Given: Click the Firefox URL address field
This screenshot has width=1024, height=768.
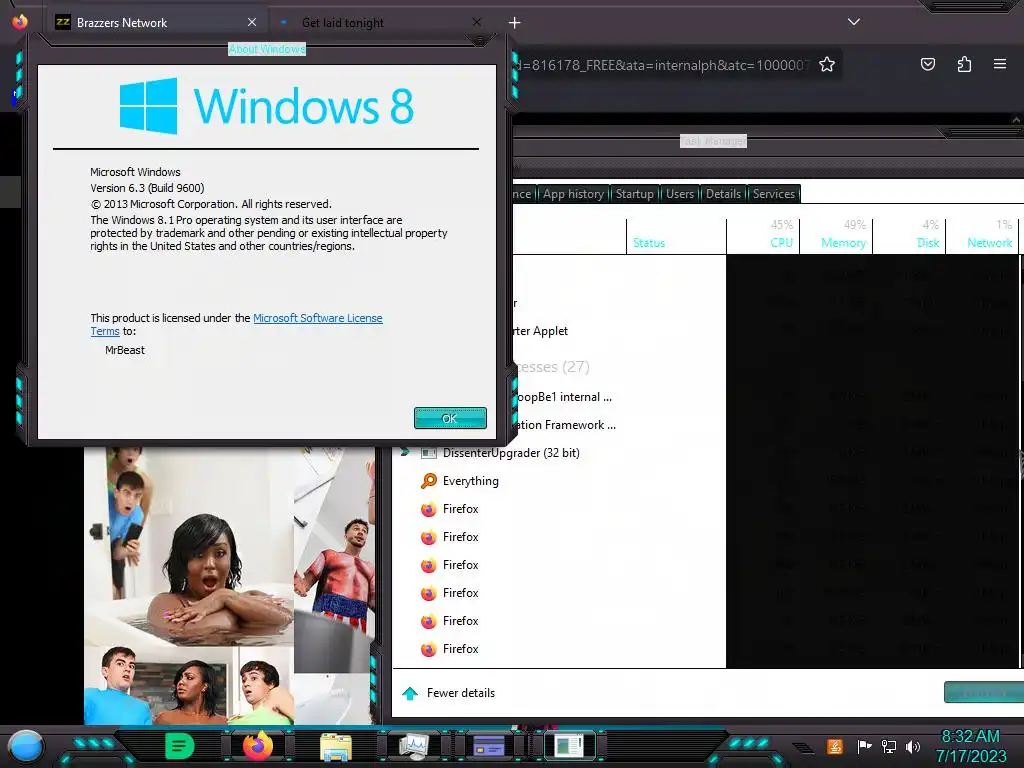Looking at the screenshot, I should pos(663,65).
